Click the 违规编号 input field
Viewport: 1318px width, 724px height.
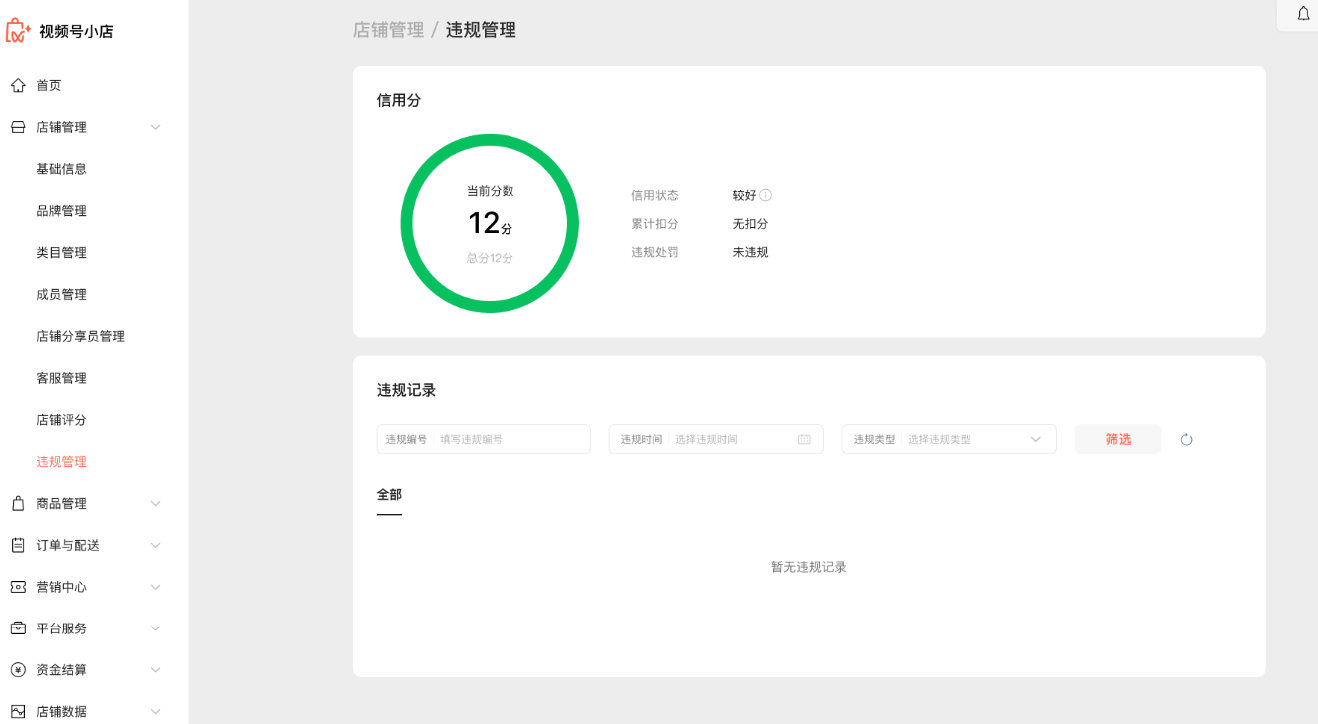point(510,440)
